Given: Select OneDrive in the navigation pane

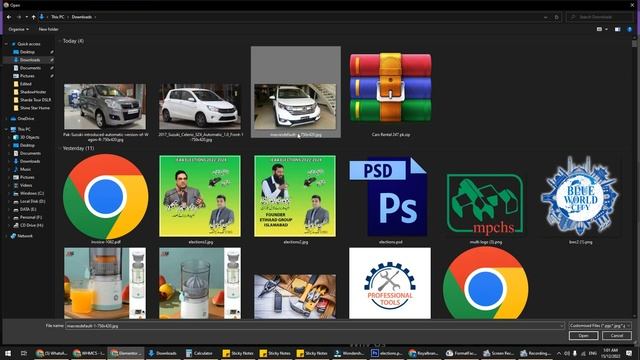Looking at the screenshot, I should 25,119.
